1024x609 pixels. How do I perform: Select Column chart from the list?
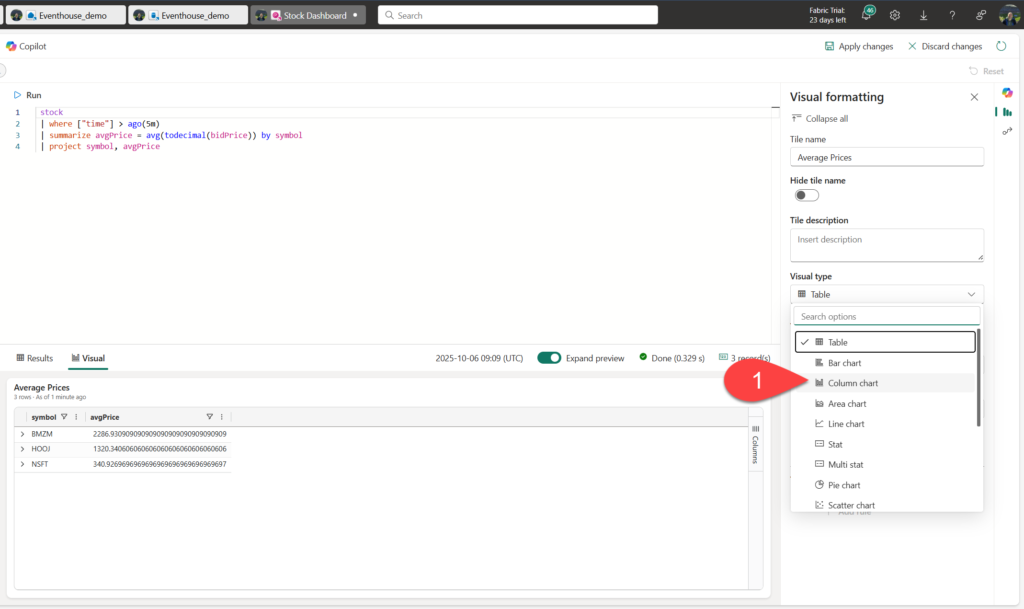852,383
